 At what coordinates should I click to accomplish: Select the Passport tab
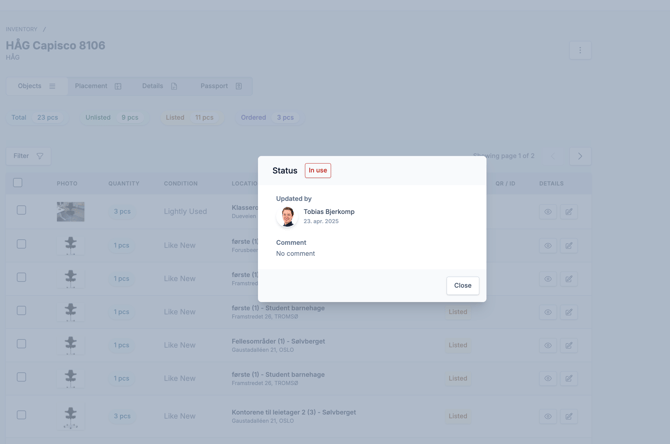tap(221, 86)
